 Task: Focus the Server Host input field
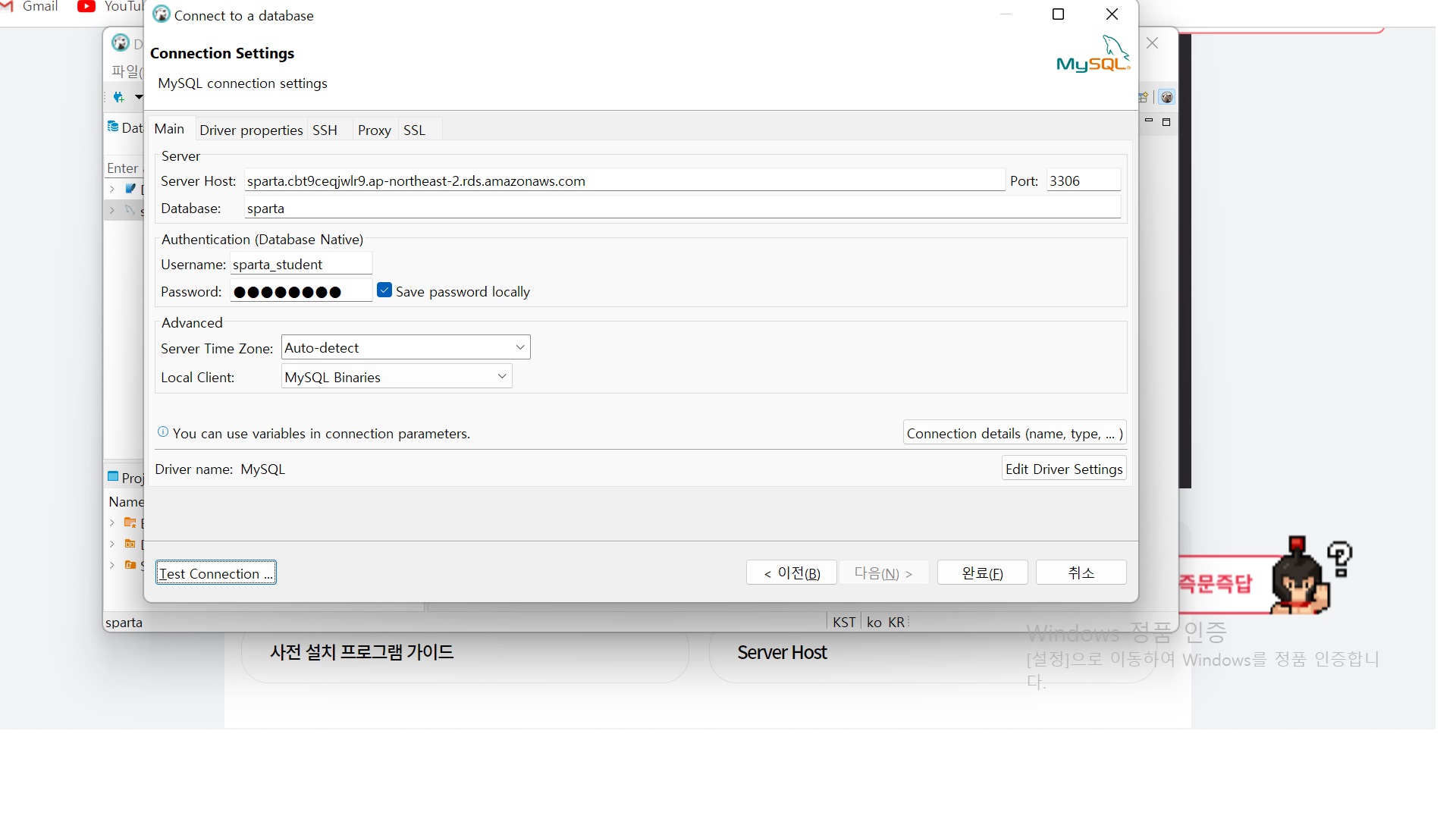tap(625, 180)
